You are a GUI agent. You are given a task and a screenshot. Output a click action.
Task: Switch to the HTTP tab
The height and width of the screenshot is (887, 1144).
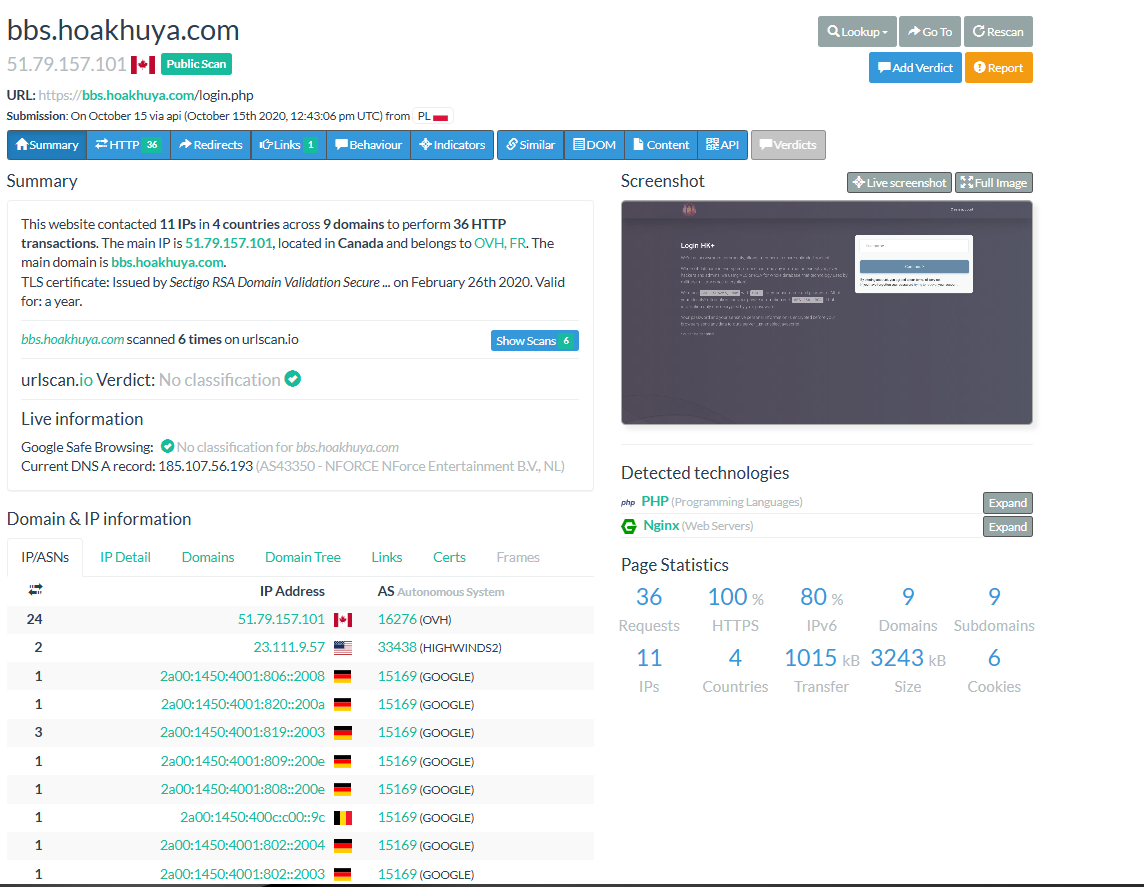pos(128,145)
